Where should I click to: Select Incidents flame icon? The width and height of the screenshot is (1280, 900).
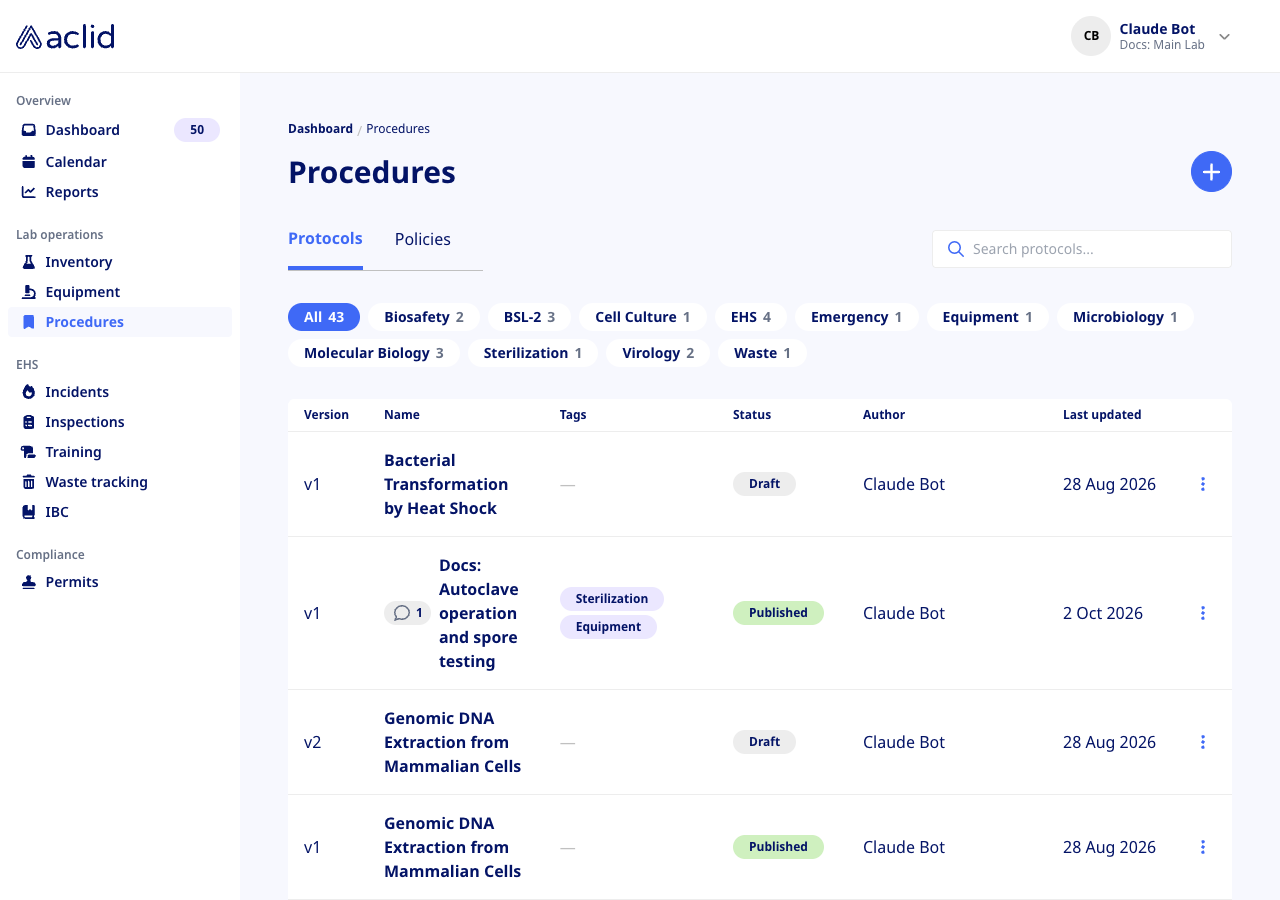pos(29,392)
